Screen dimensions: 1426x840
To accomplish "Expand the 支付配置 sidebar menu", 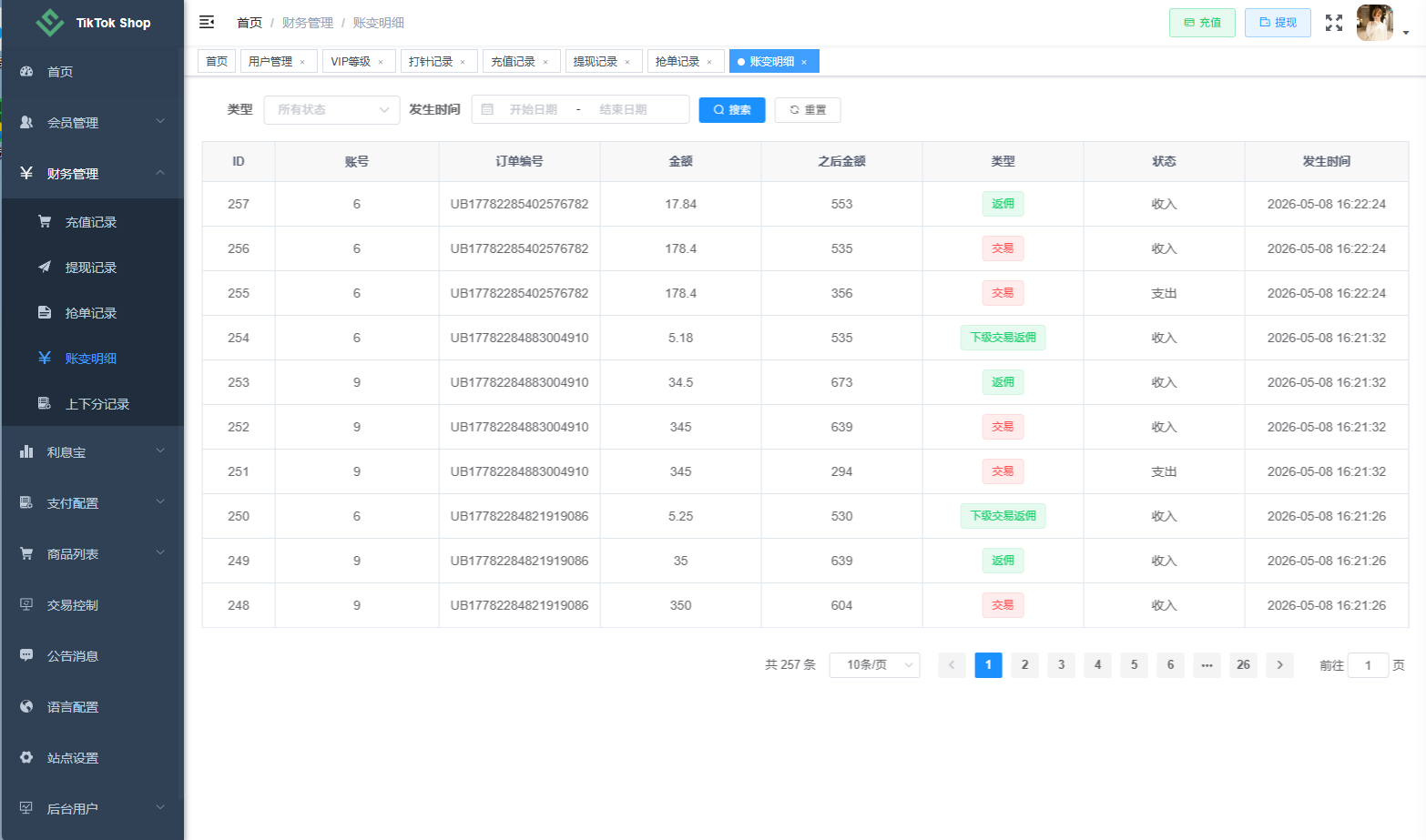I will click(x=93, y=503).
